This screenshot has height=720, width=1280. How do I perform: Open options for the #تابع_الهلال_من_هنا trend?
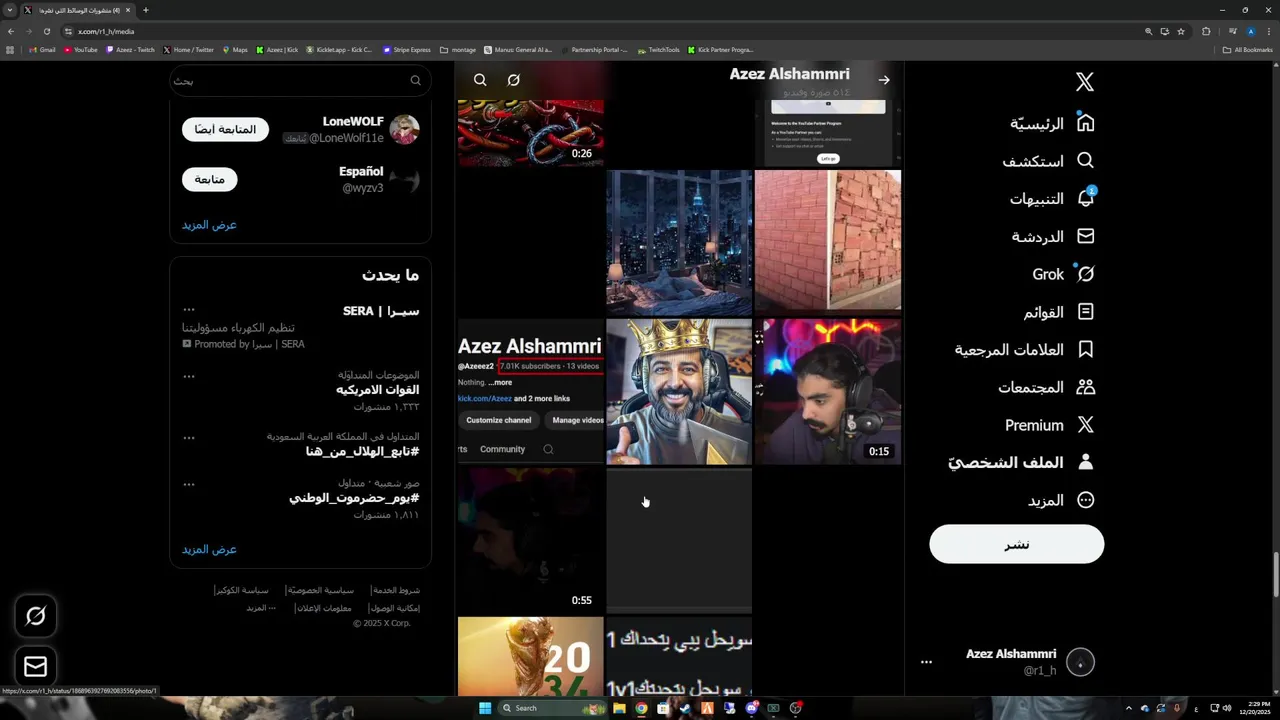pyautogui.click(x=189, y=438)
